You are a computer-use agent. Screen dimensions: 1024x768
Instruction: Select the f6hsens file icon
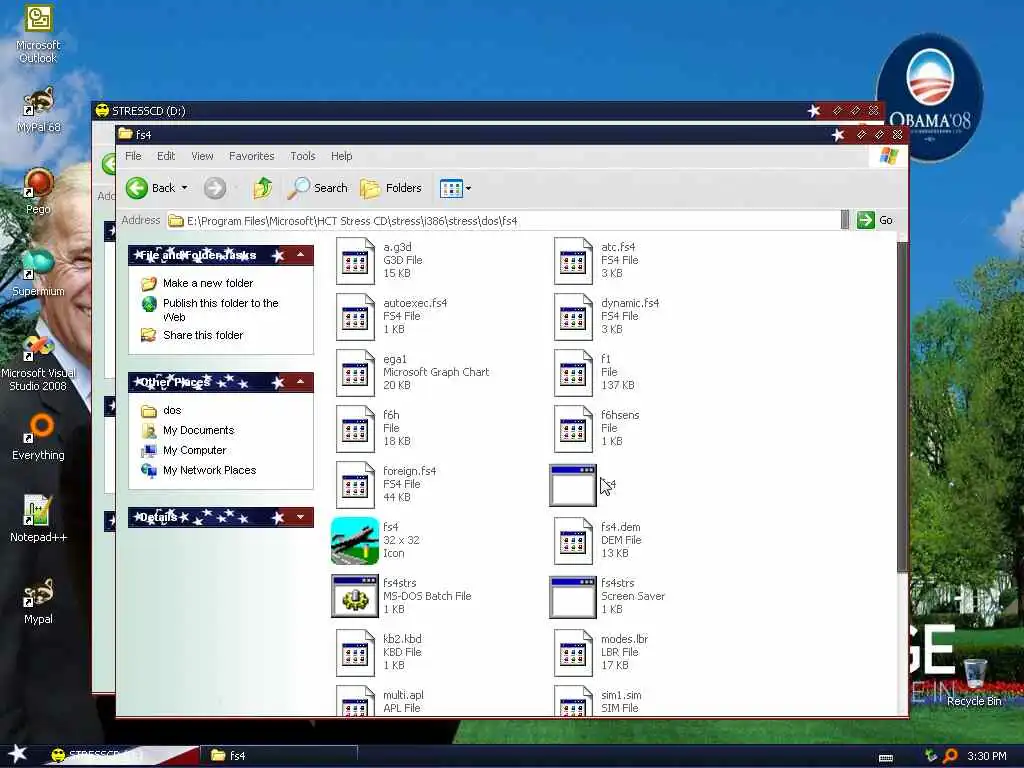coord(573,429)
